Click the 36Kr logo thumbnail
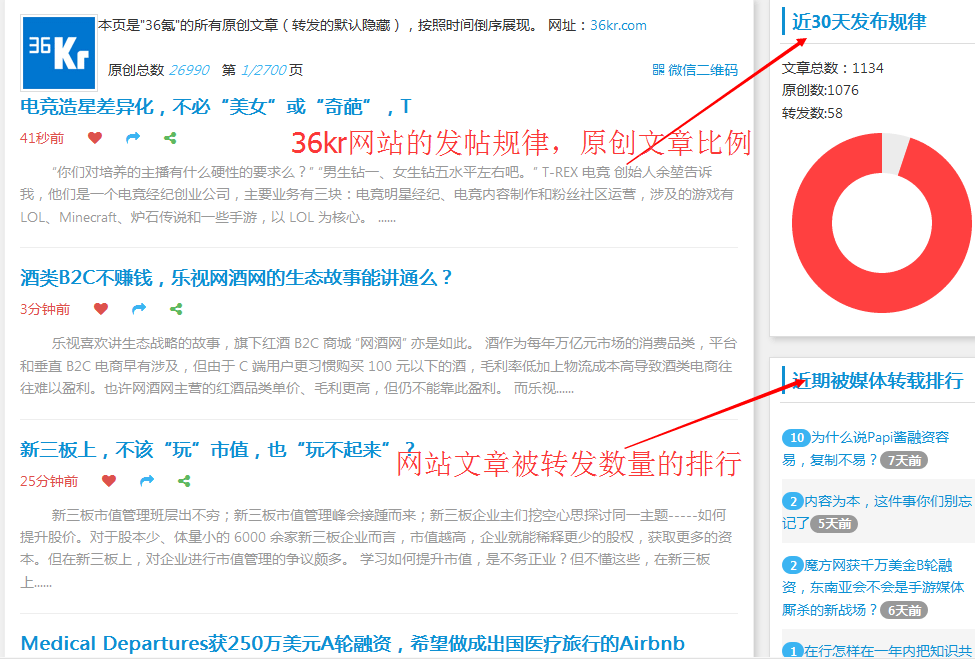The width and height of the screenshot is (975, 659). pyautogui.click(x=59, y=53)
